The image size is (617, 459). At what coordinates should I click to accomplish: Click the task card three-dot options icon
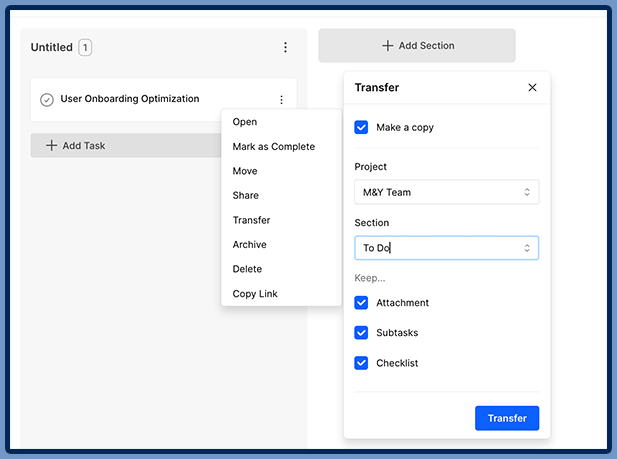[281, 100]
